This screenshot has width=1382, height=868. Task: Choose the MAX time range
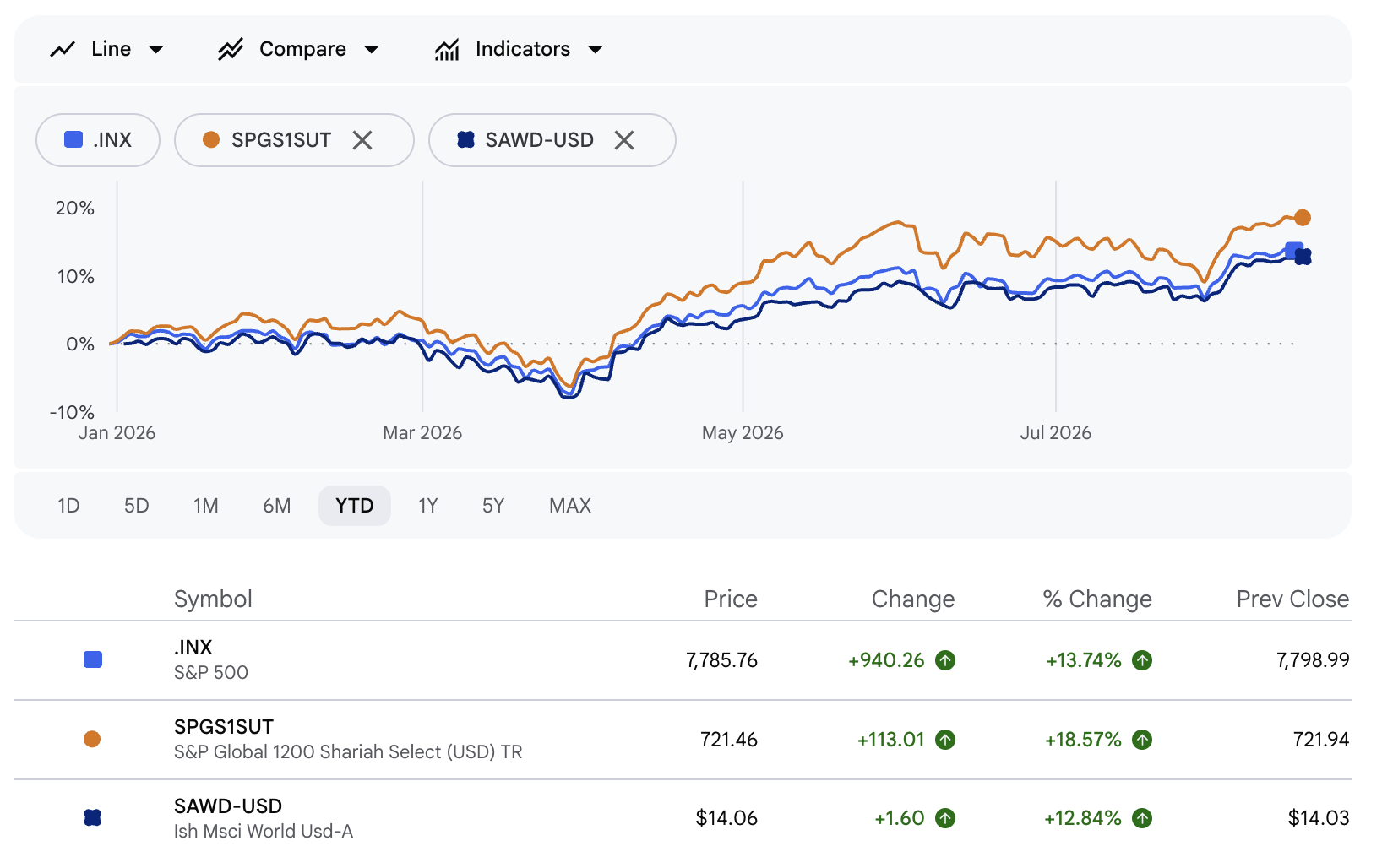pyautogui.click(x=570, y=506)
